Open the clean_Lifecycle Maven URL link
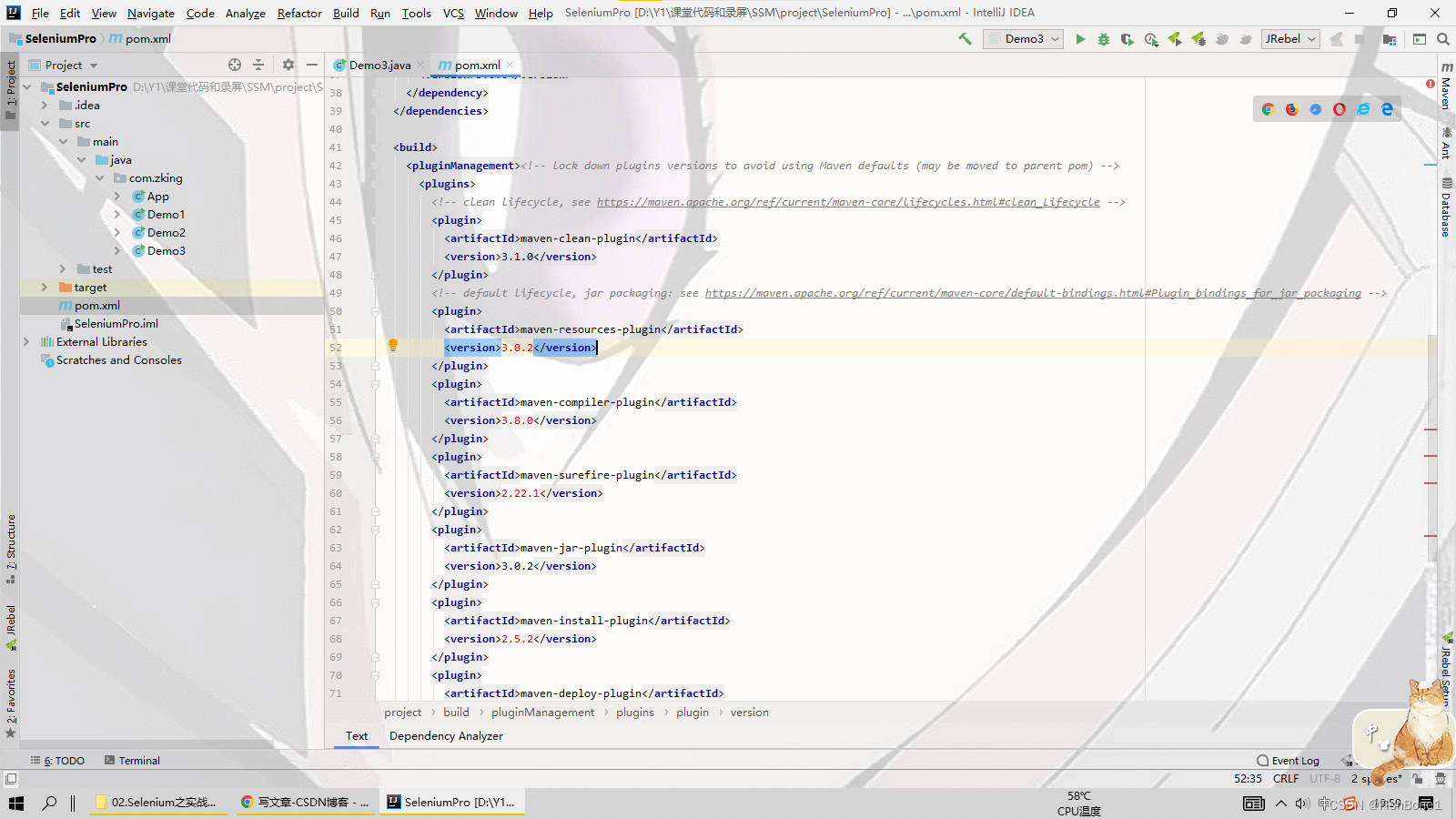 (x=848, y=202)
